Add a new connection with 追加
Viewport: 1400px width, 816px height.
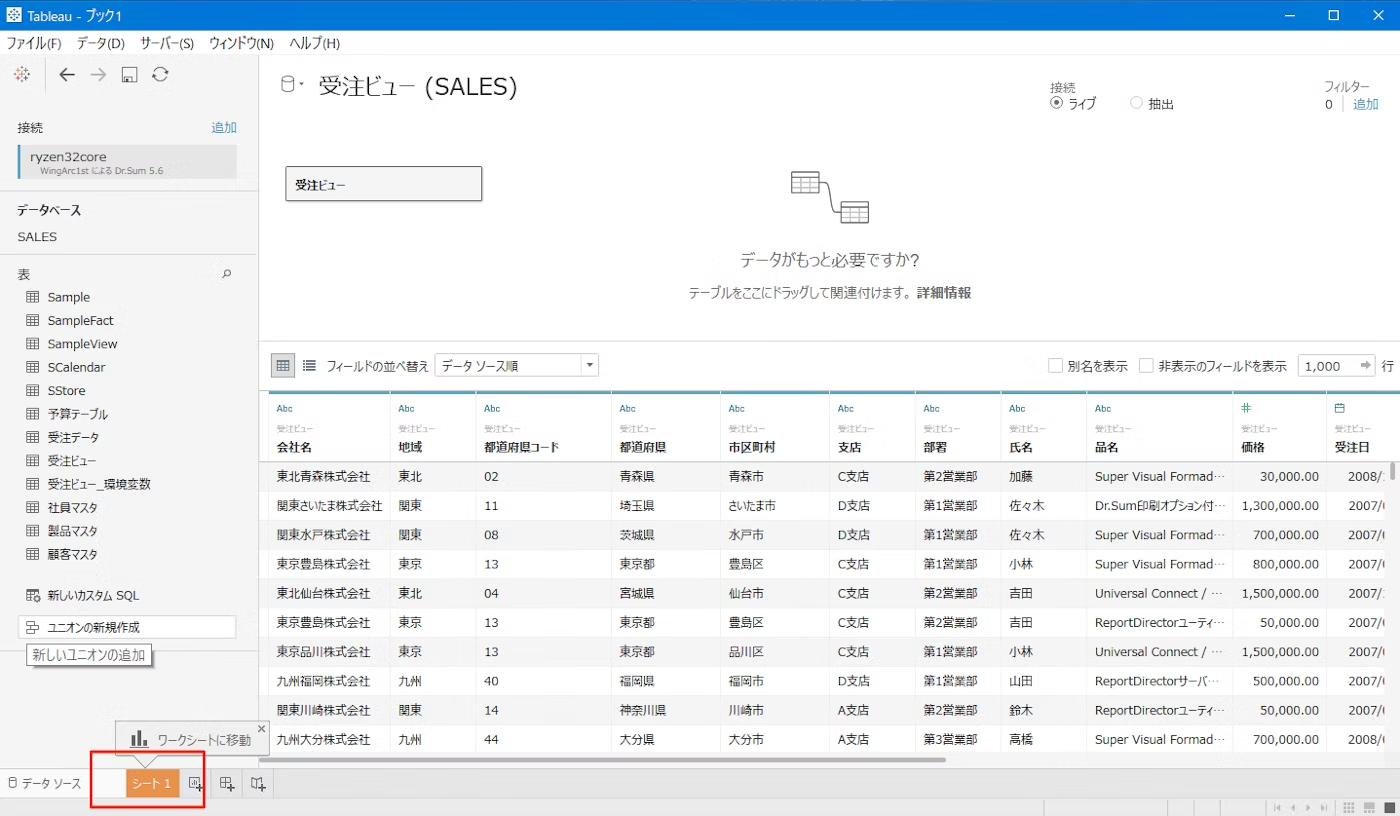tap(224, 128)
